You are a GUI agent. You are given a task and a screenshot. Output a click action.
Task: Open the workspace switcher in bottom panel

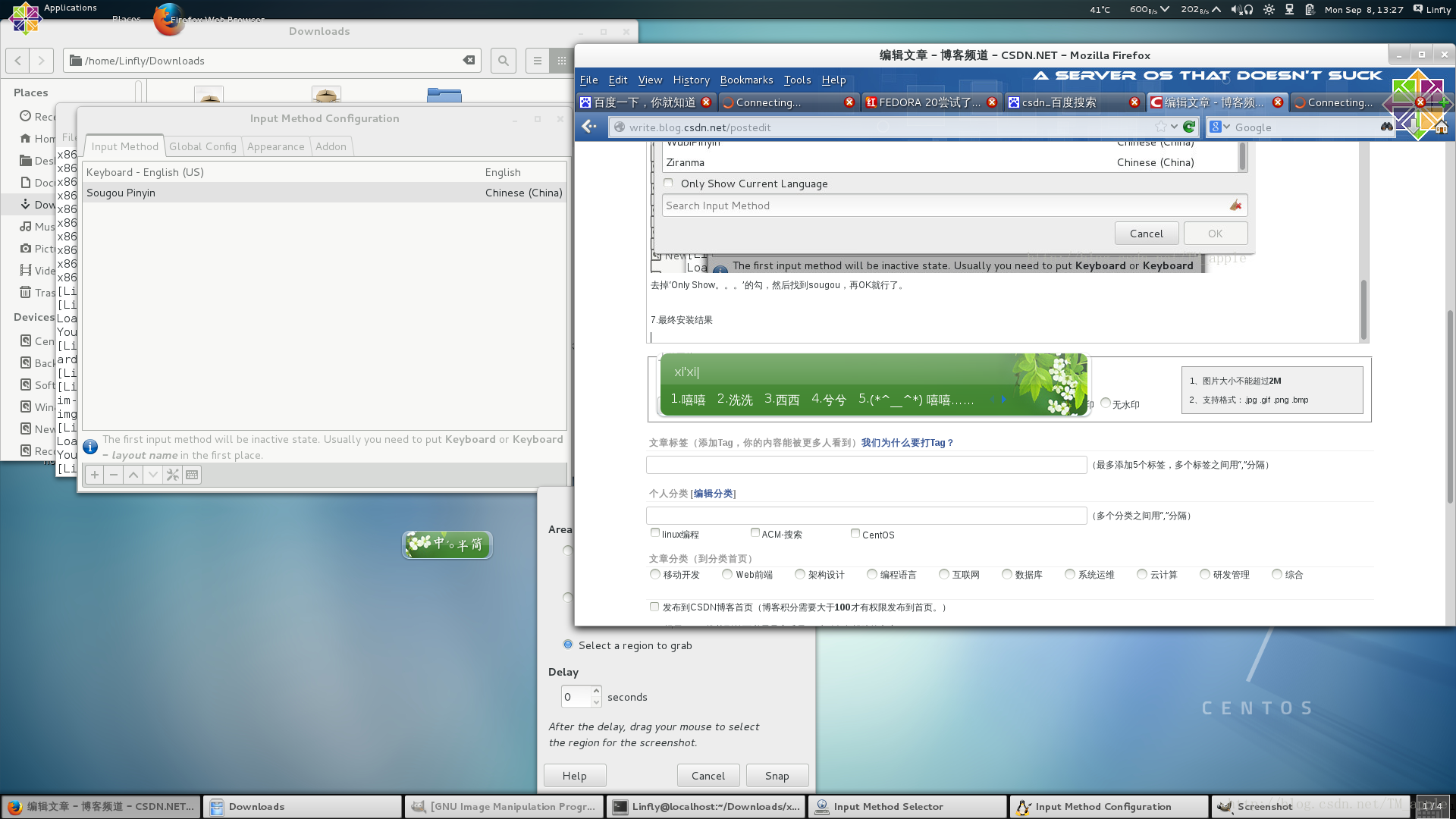point(1432,807)
